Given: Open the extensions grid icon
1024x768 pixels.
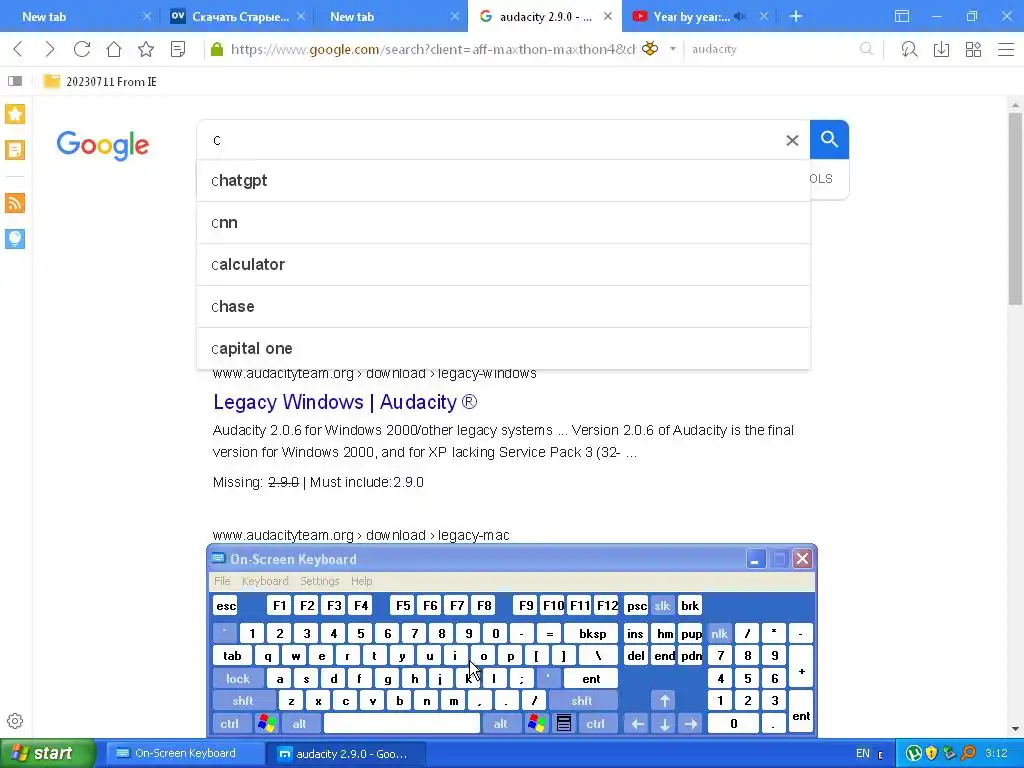Looking at the screenshot, I should tap(973, 49).
